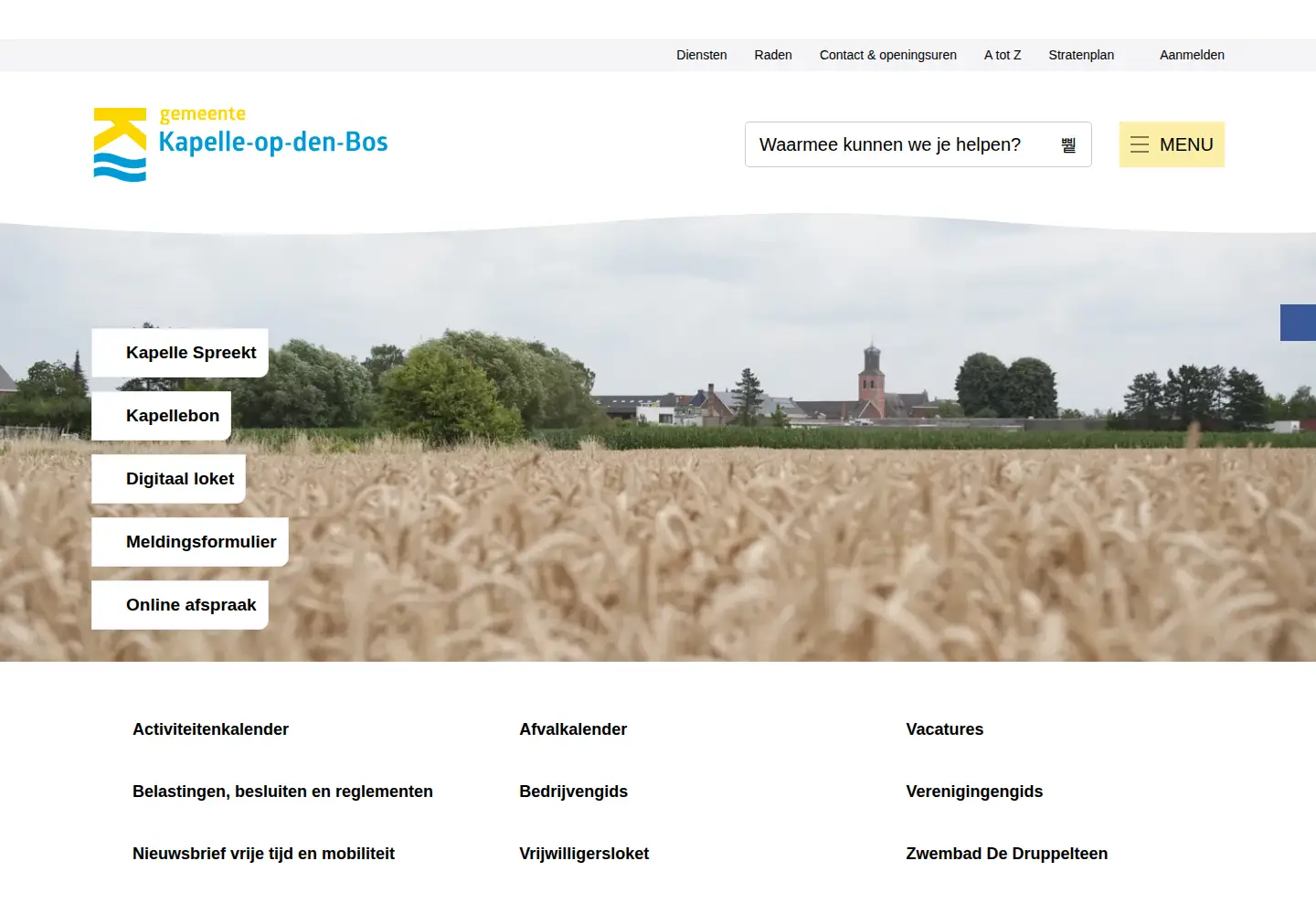
Task: Open the Online afspraak quick link
Action: click(x=180, y=605)
